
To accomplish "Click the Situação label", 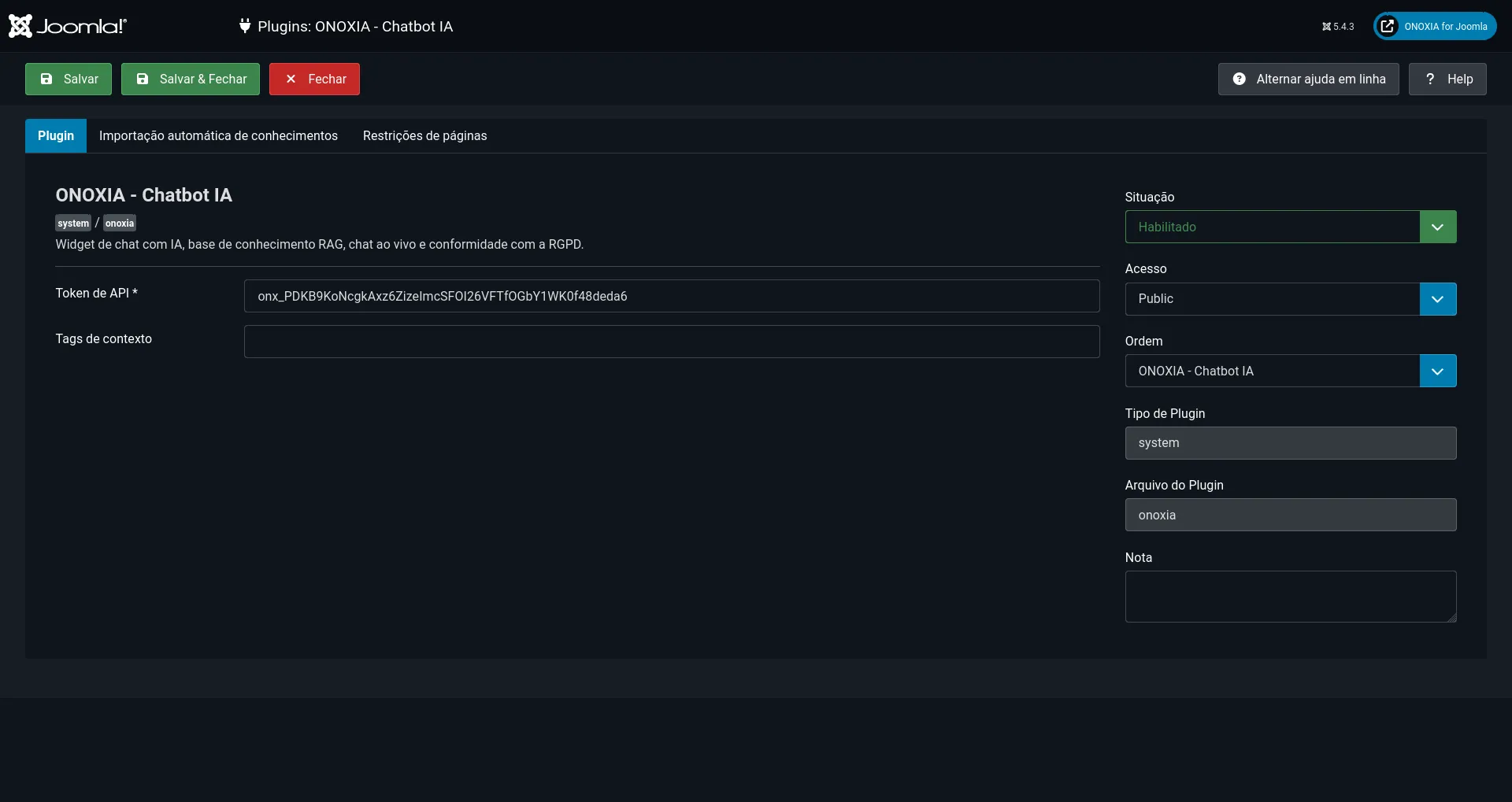I will pos(1149,198).
